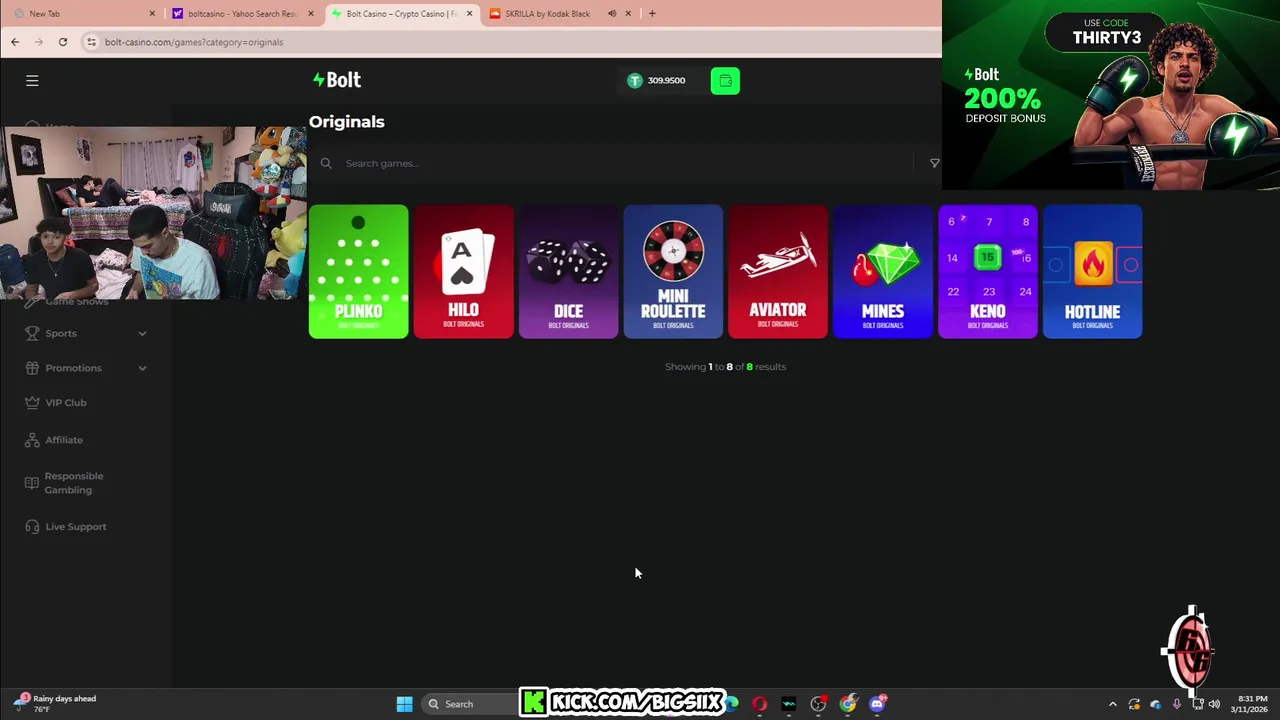Click the browser address bar URL
Image resolution: width=1280 pixels, height=720 pixels.
[x=194, y=42]
